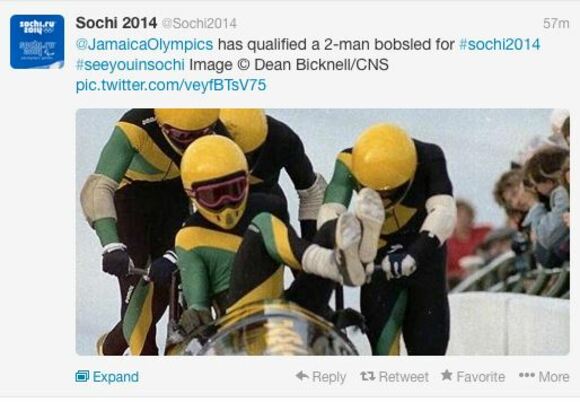Open the #sochi2014 hashtag
580x402 pixels.
499,44
